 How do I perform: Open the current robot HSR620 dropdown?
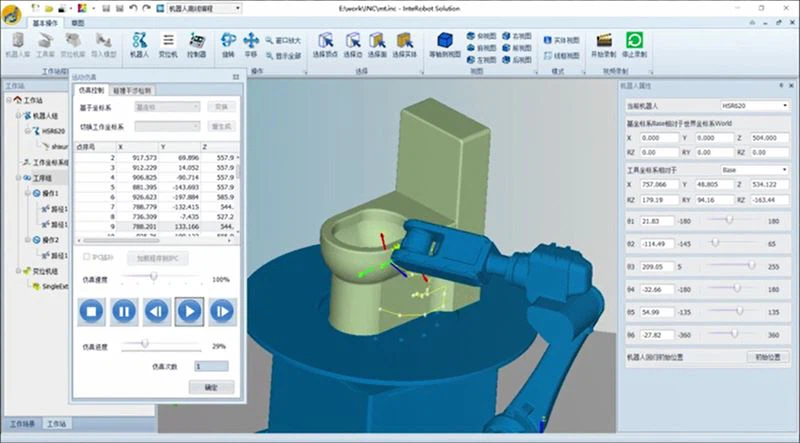click(x=754, y=106)
